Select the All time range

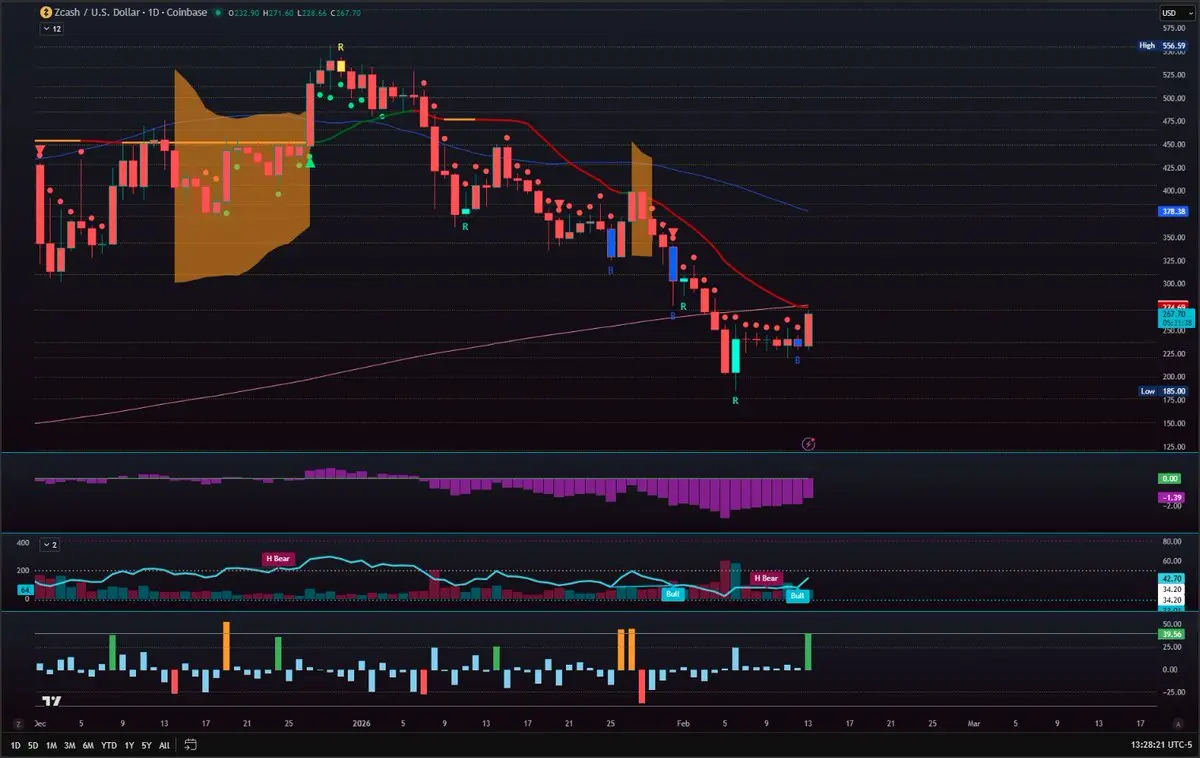pyautogui.click(x=164, y=744)
